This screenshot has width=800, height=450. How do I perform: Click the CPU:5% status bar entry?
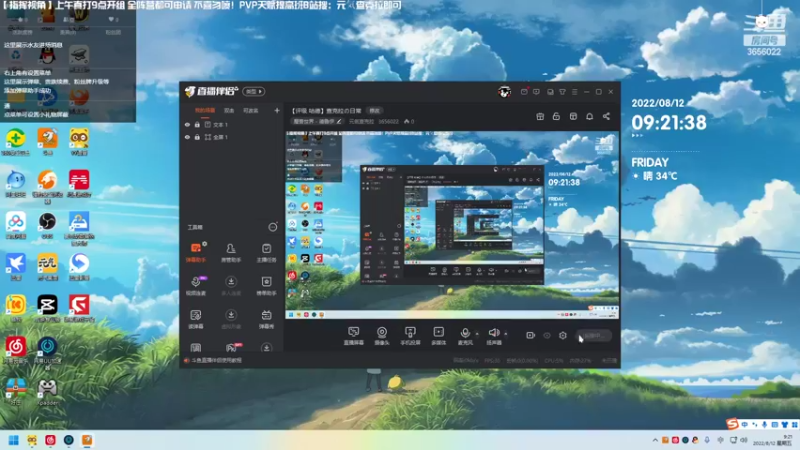(x=555, y=361)
